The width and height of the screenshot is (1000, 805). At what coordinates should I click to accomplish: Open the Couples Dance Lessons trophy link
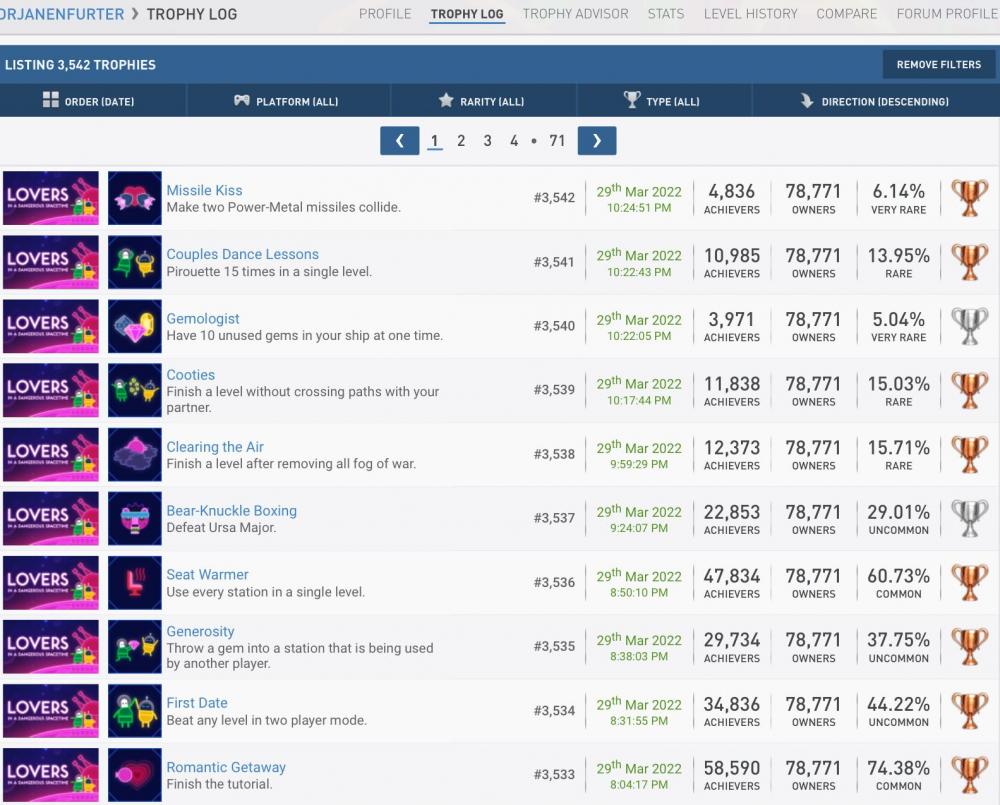tap(242, 254)
